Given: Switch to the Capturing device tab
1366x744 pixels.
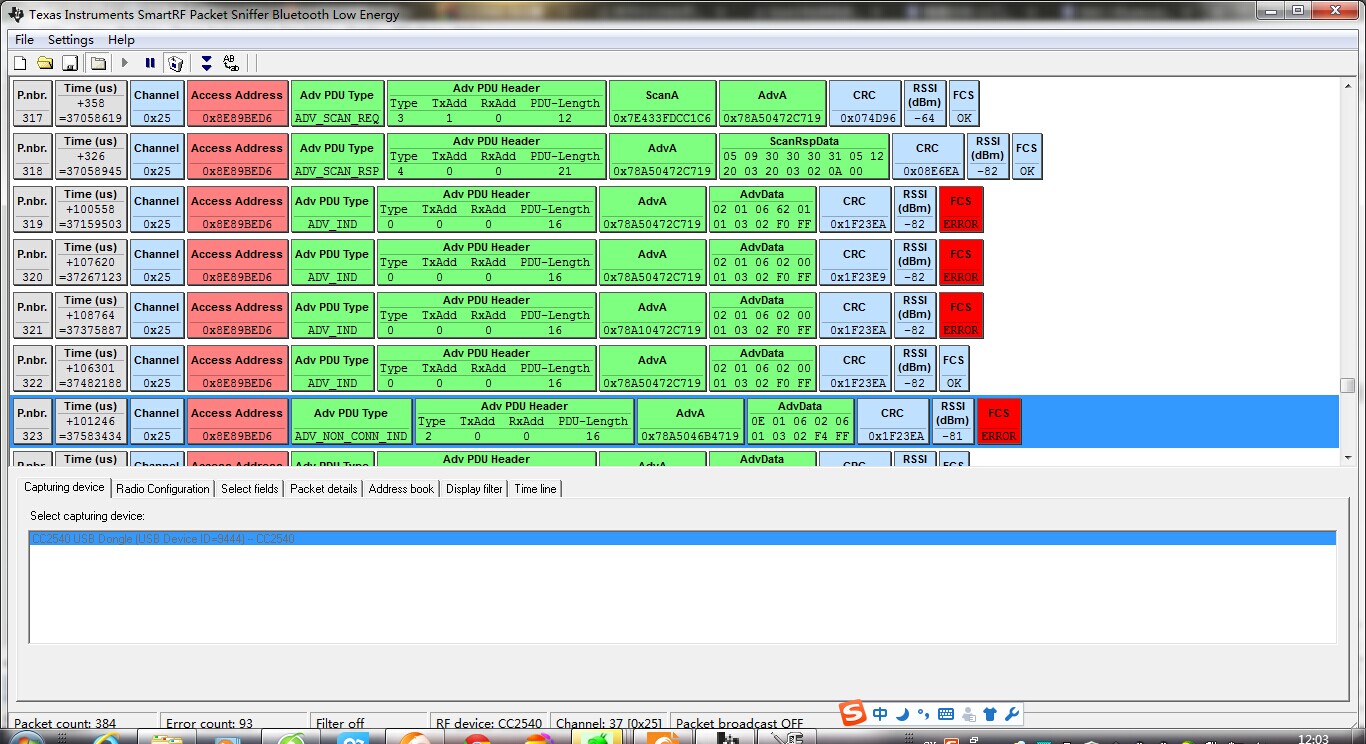Looking at the screenshot, I should pyautogui.click(x=64, y=487).
